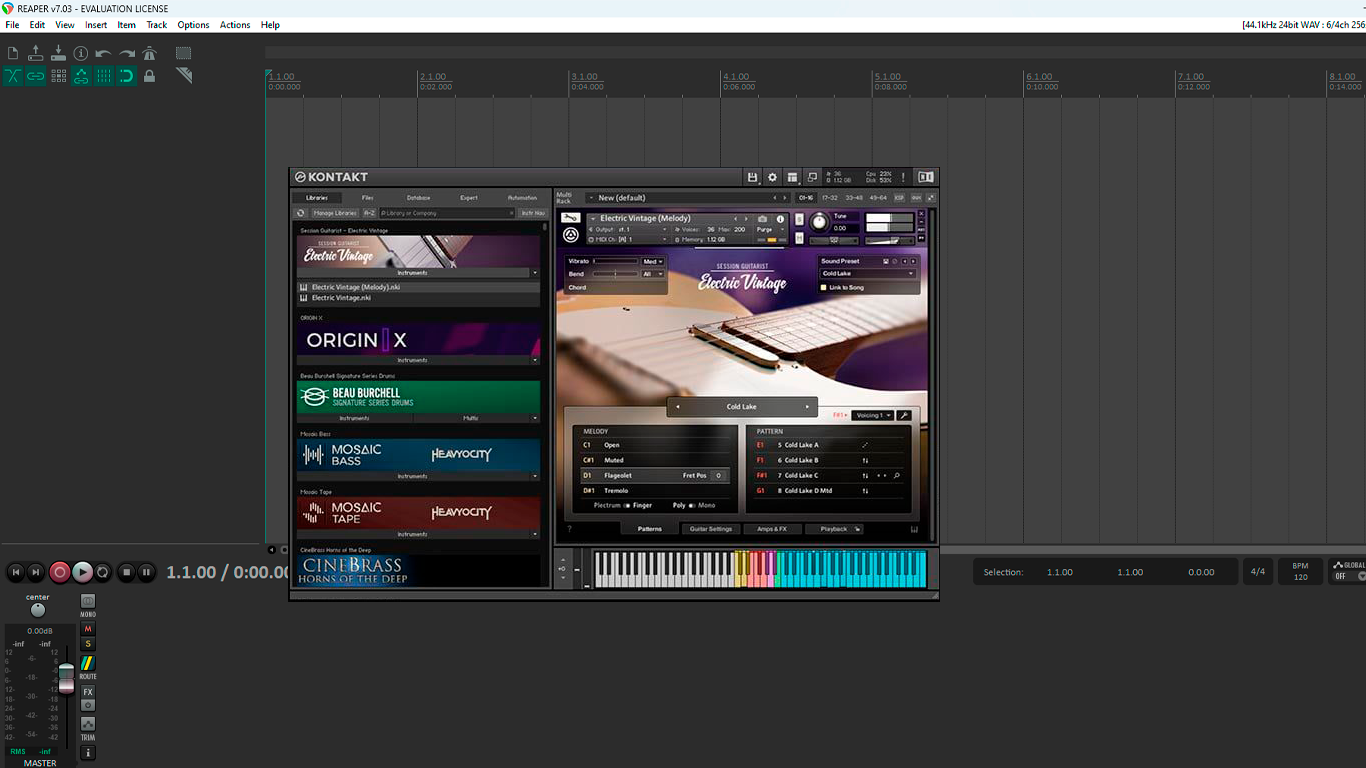Click the Cinebrass Horns of the Deep banner

click(x=418, y=571)
